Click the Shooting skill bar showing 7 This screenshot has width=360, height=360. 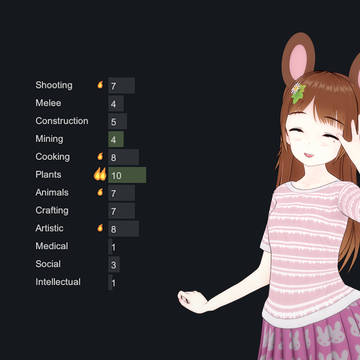[x=121, y=85]
